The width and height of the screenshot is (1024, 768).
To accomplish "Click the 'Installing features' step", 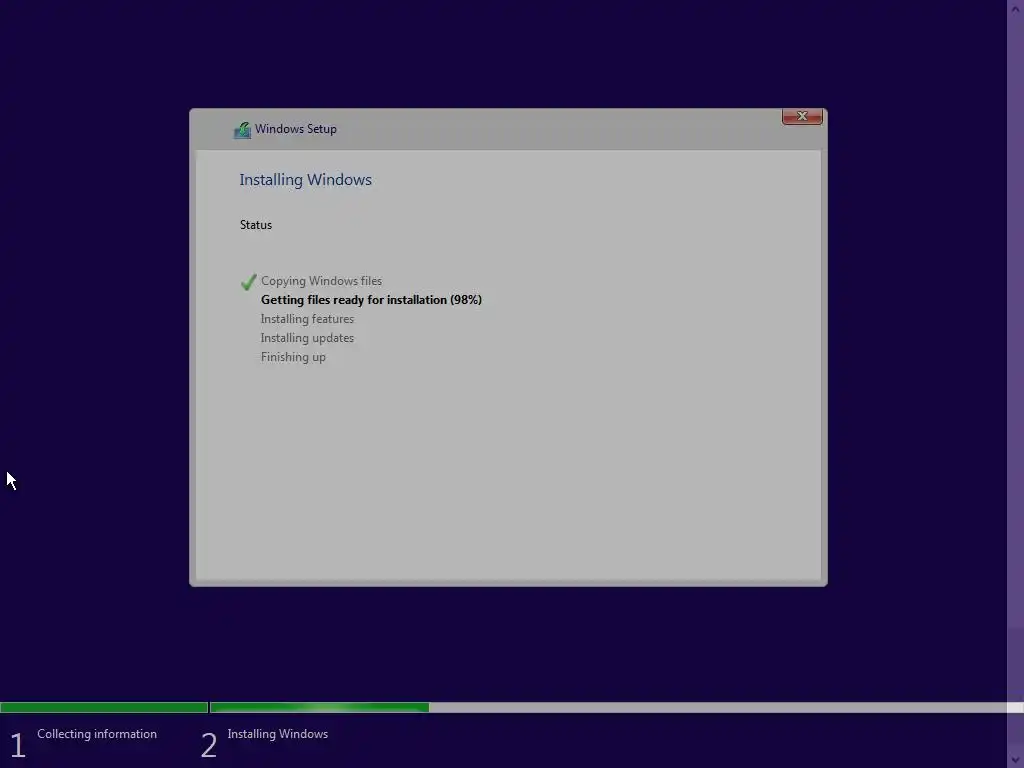I will tap(307, 319).
